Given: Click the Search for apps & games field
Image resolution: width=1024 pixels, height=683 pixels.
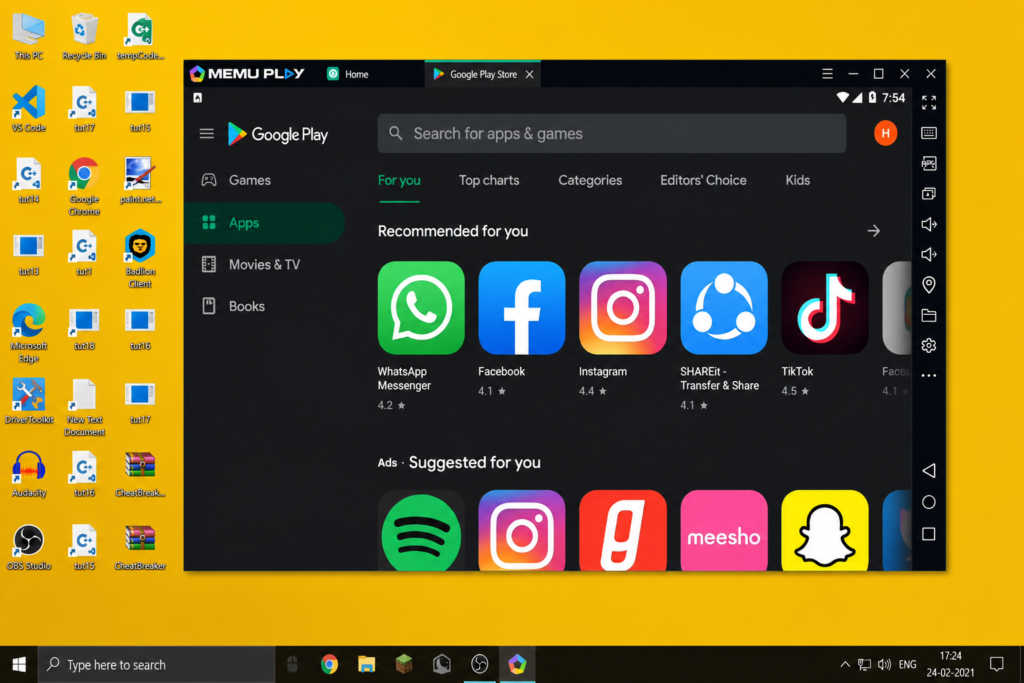Looking at the screenshot, I should (611, 134).
